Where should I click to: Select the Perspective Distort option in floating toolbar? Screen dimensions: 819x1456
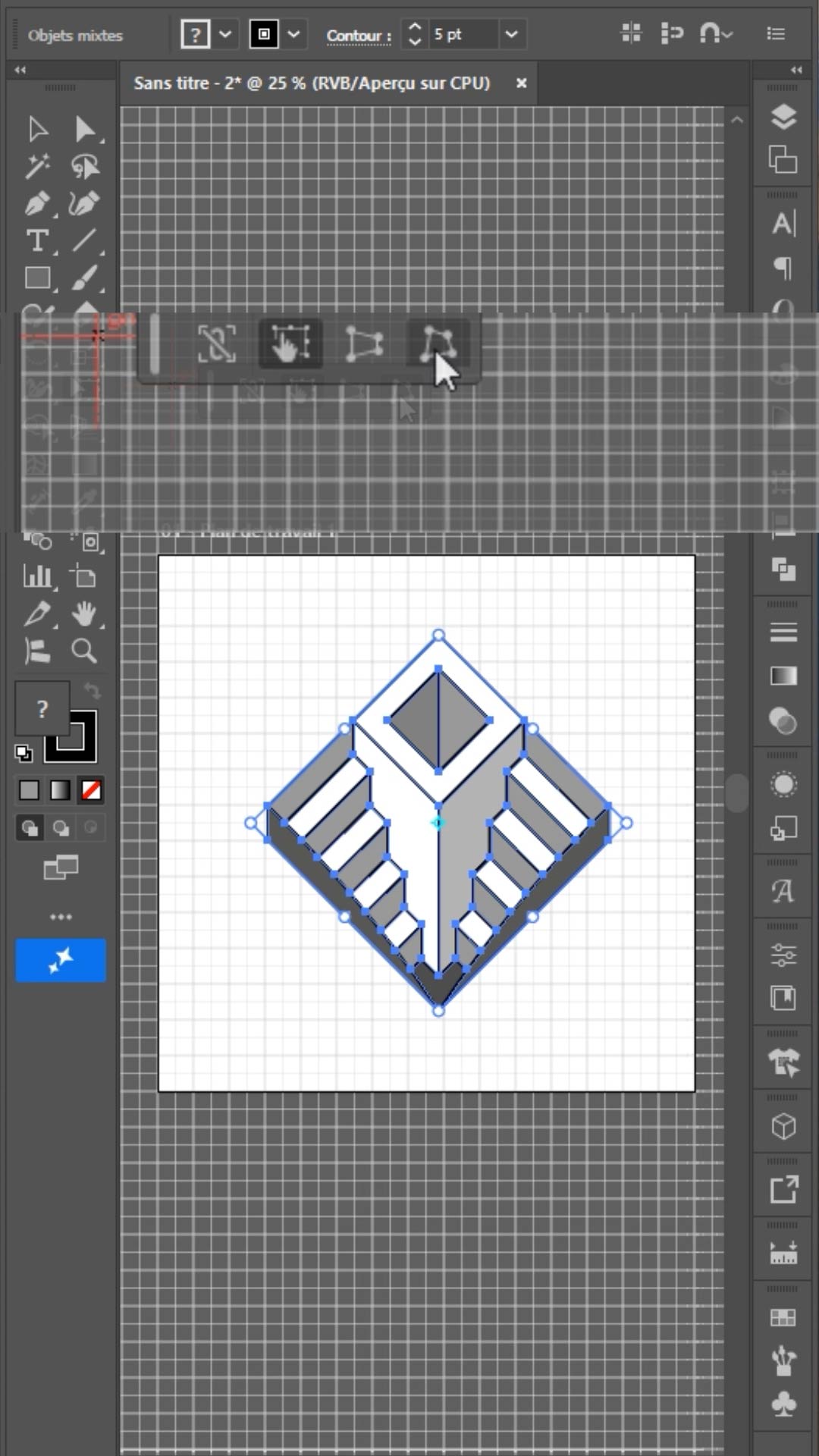[364, 344]
